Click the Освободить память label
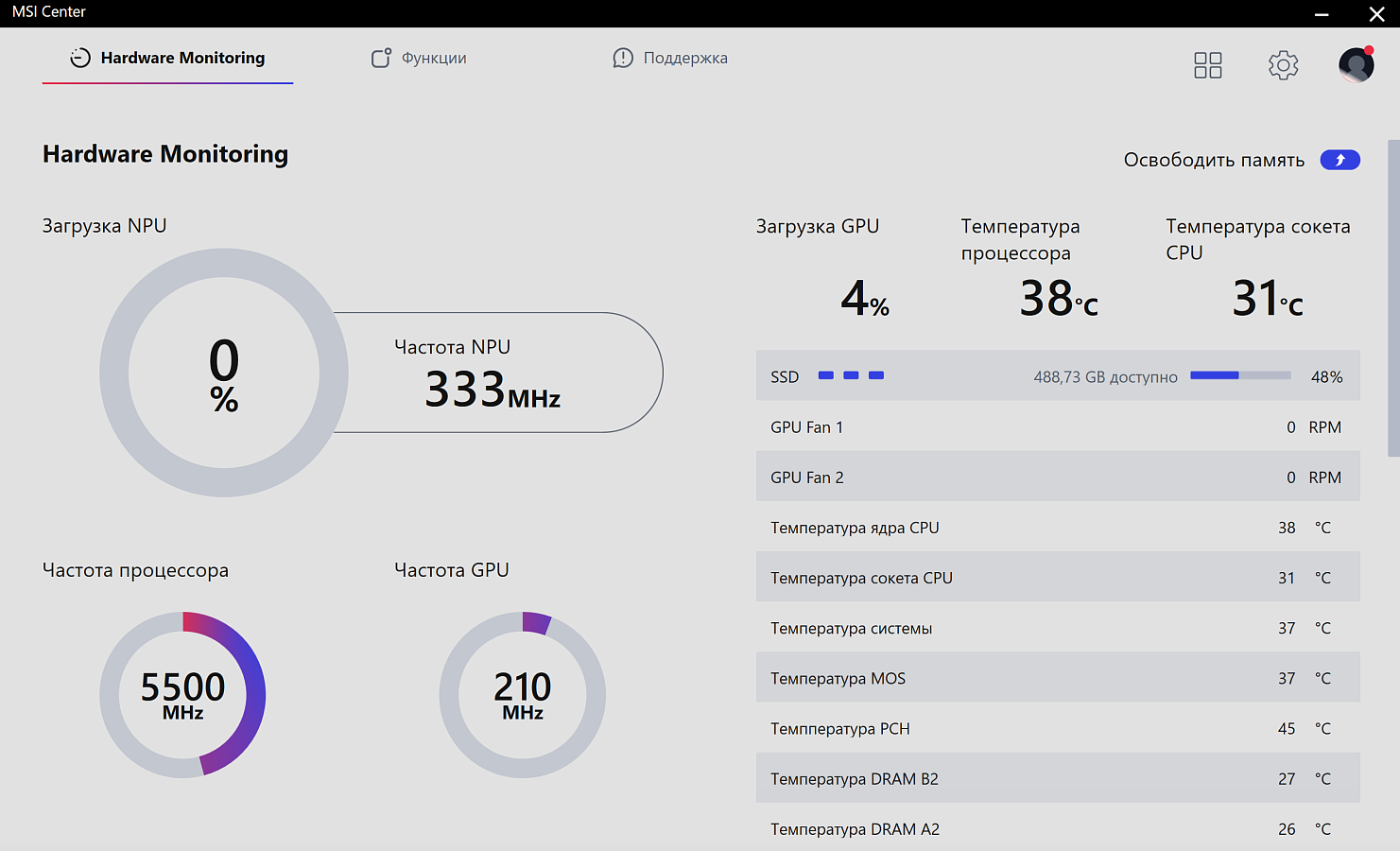Viewport: 1400px width, 851px height. [x=1214, y=160]
